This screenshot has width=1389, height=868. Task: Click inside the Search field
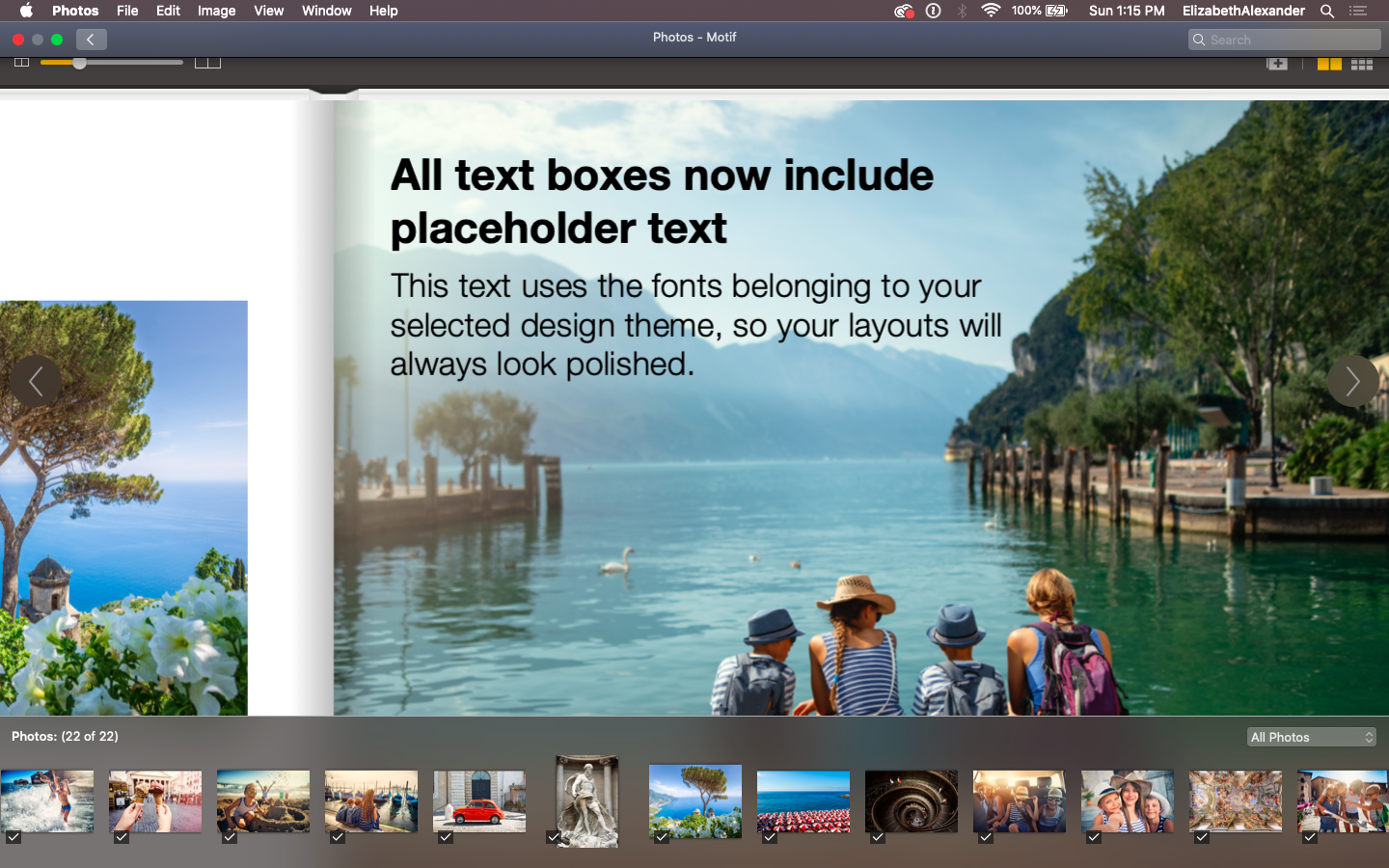click(1283, 40)
